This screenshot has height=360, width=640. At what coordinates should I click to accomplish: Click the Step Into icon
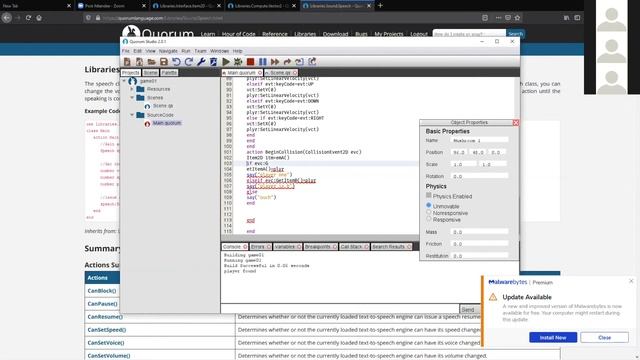[x=300, y=62]
